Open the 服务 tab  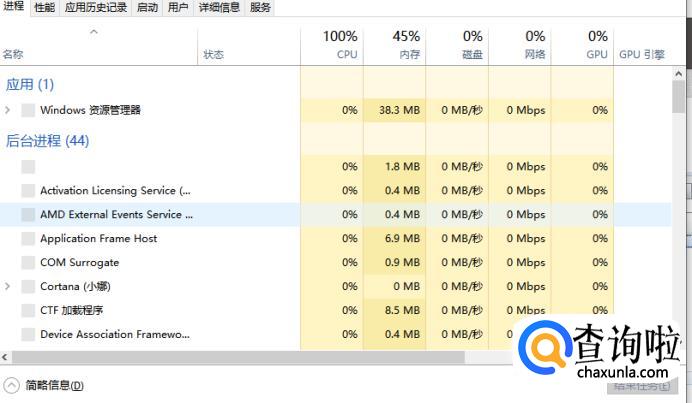click(x=260, y=8)
